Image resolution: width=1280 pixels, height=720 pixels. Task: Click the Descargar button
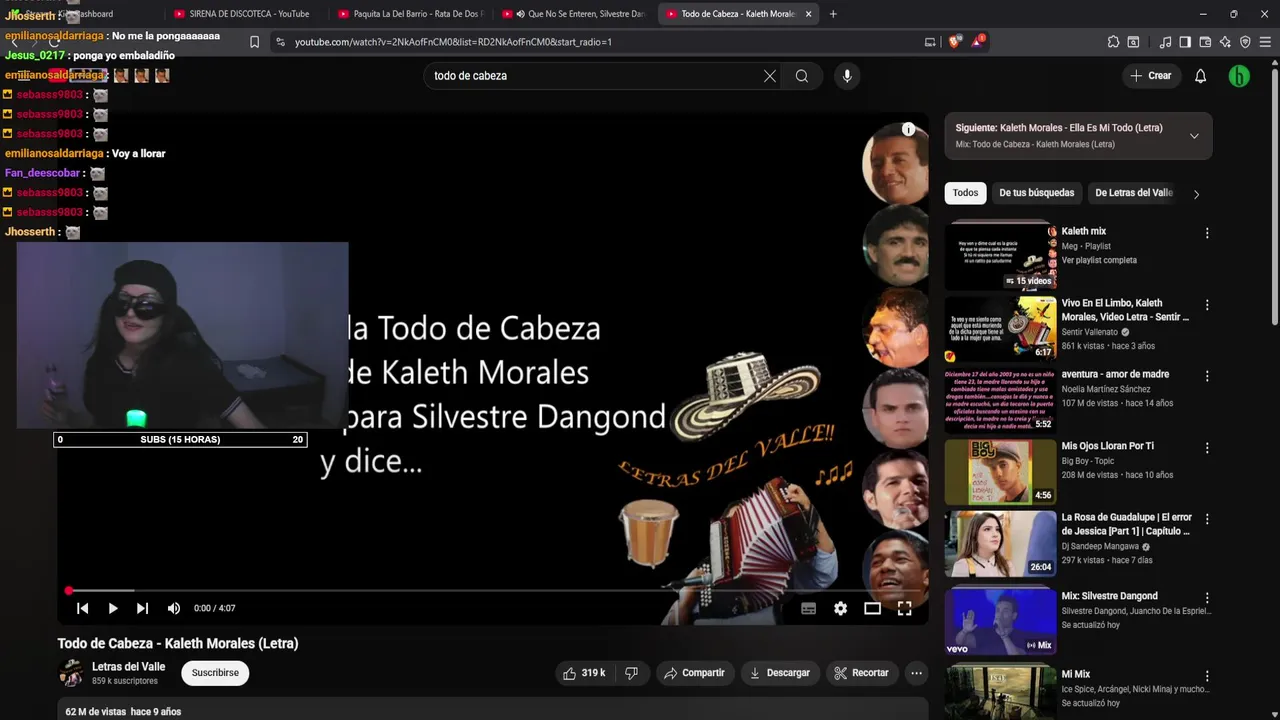point(779,673)
